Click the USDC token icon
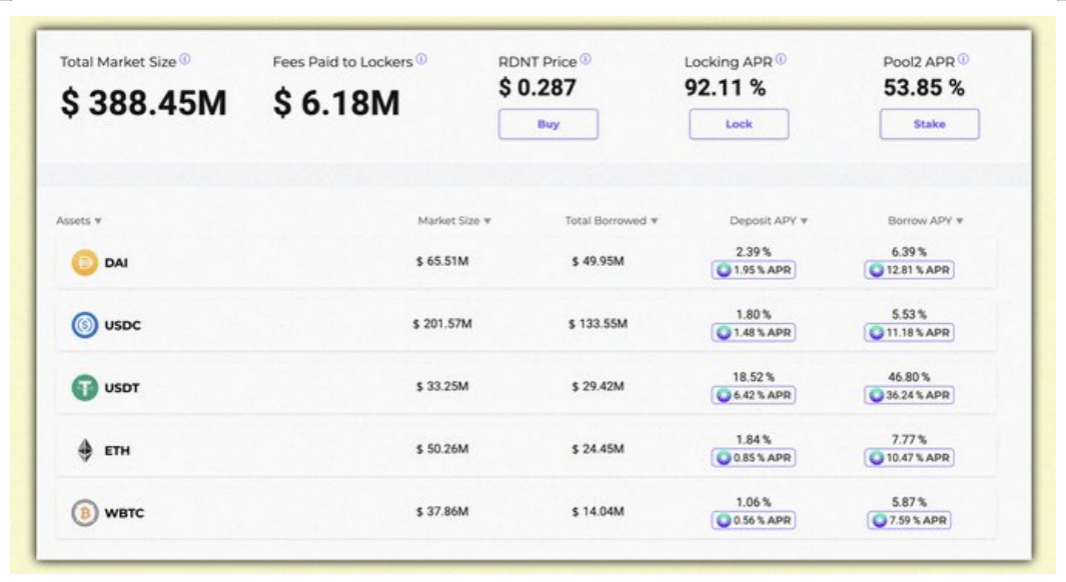Viewport: 1066px width, 582px height. [x=84, y=325]
